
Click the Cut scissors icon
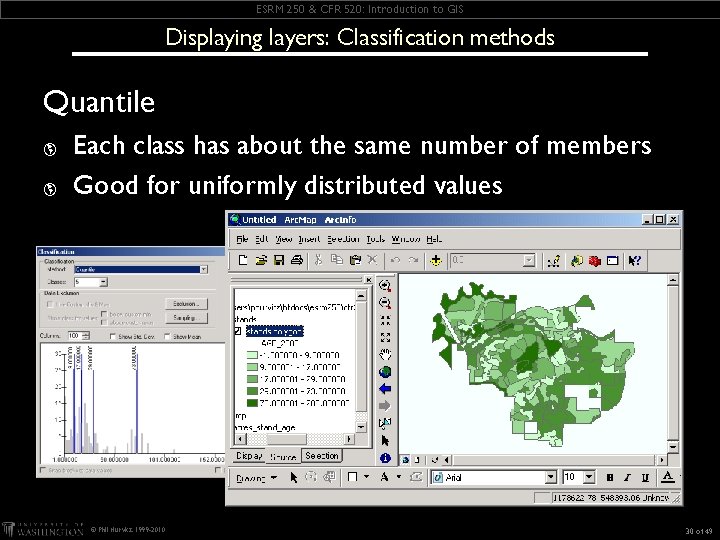(318, 260)
